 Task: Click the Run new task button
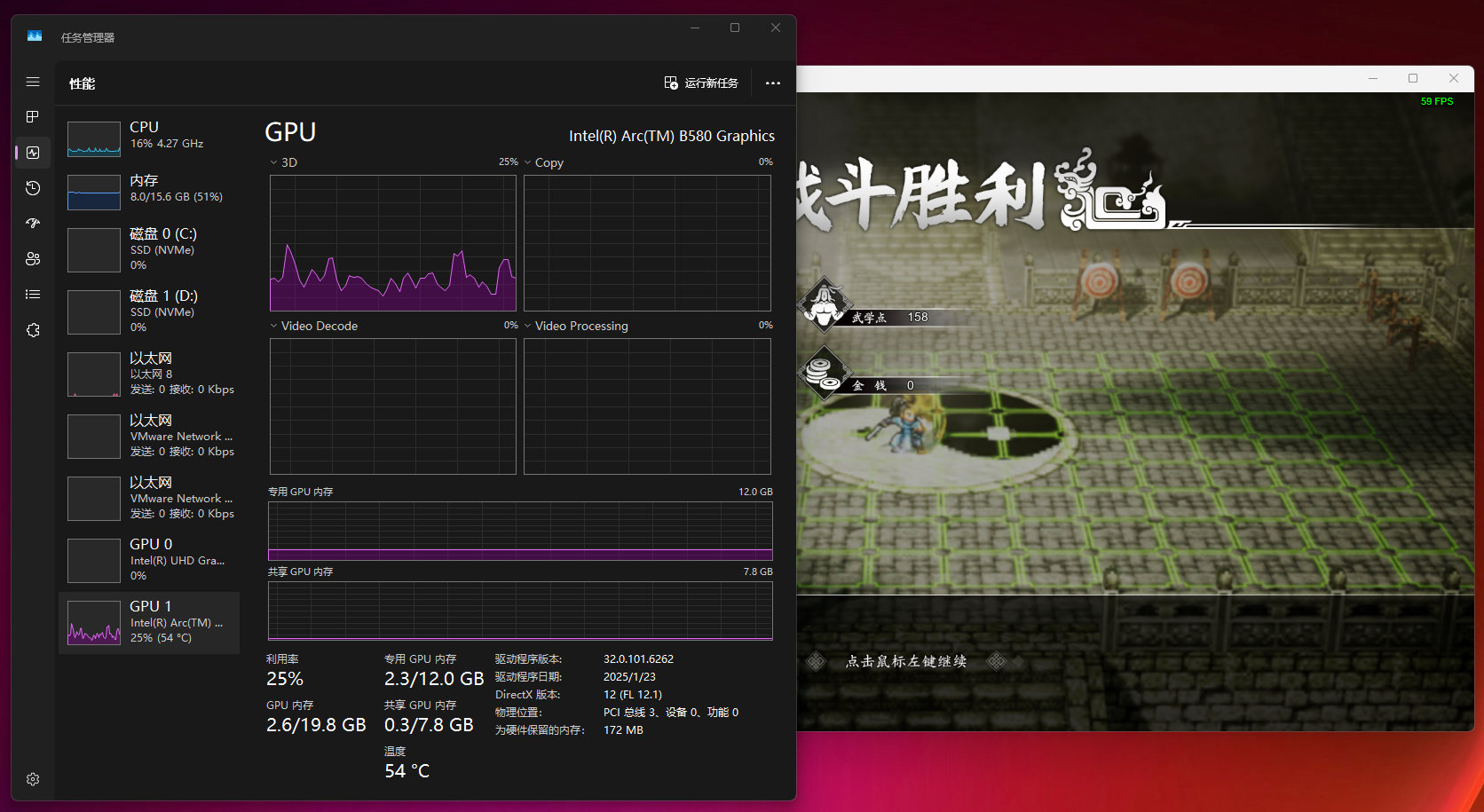point(701,83)
